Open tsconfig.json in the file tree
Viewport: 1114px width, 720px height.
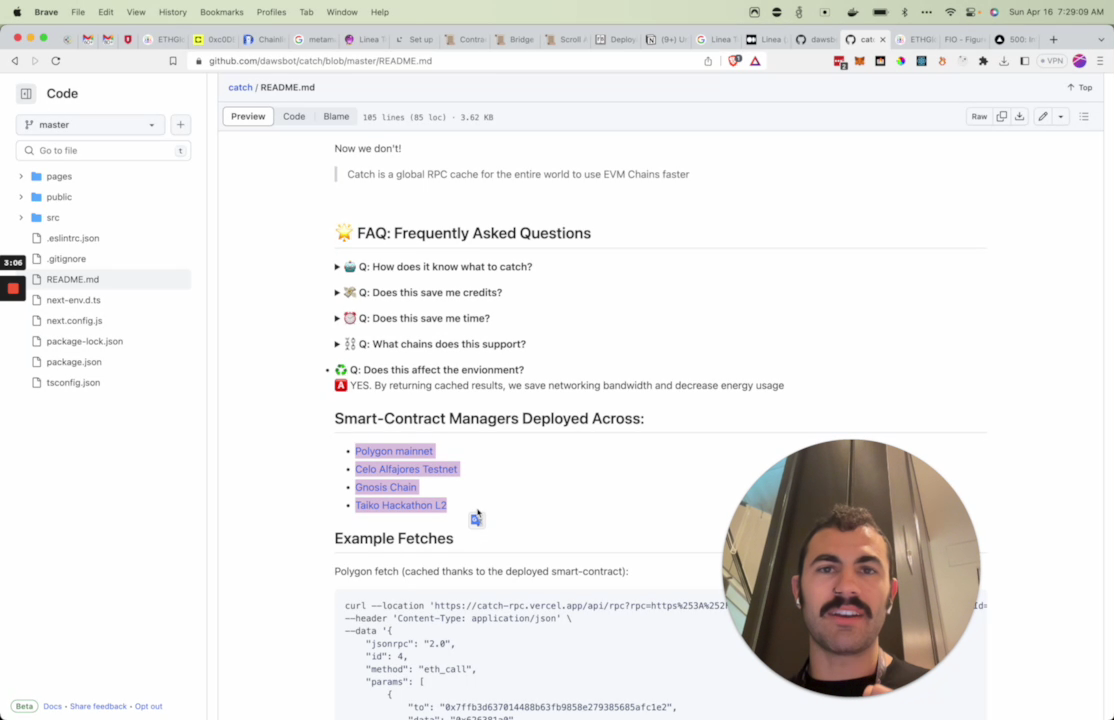coord(73,383)
